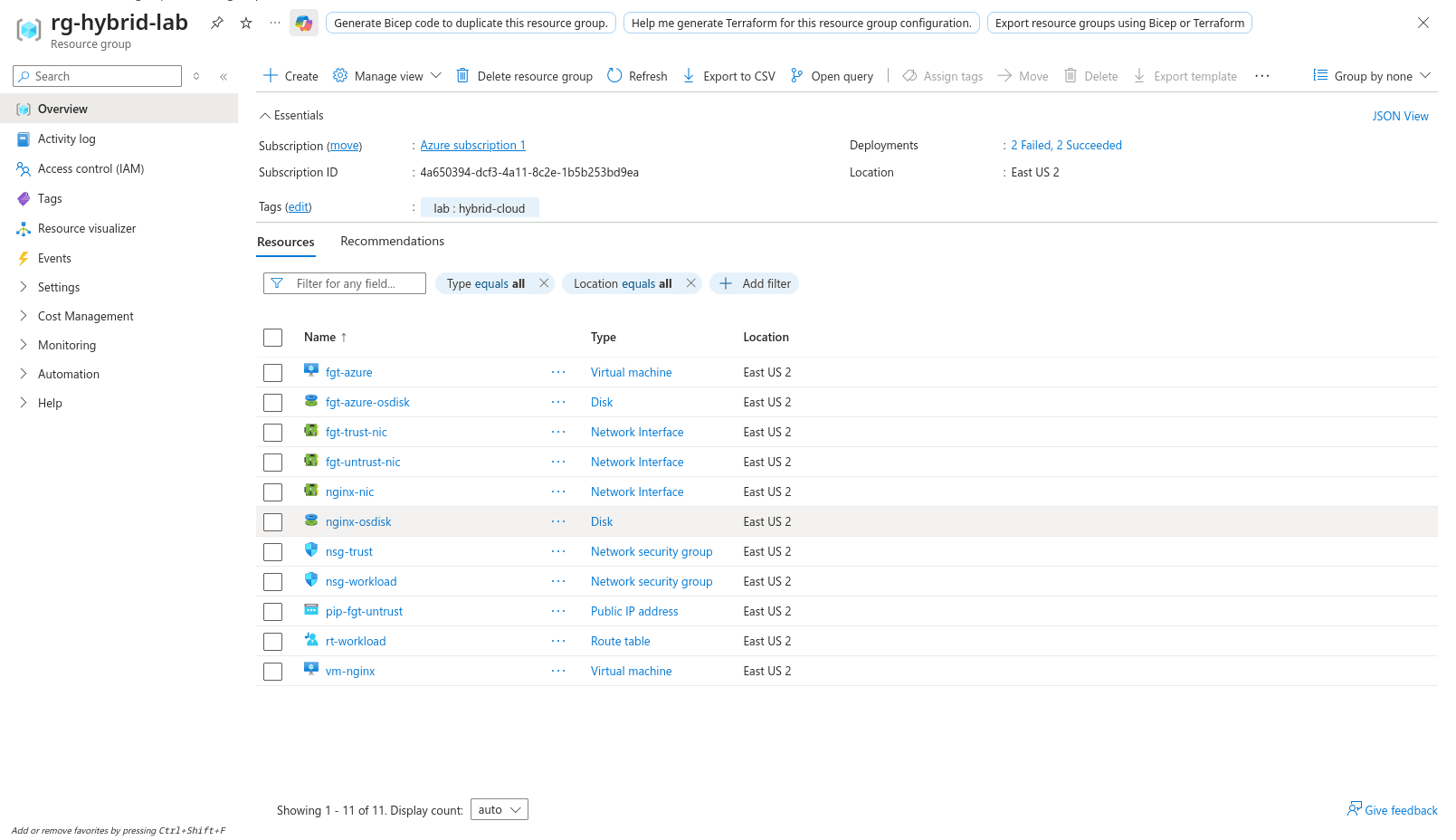Viewport: 1456px width, 840px height.
Task: Check the pip-fgt-untrust row checkbox
Action: pyautogui.click(x=272, y=612)
